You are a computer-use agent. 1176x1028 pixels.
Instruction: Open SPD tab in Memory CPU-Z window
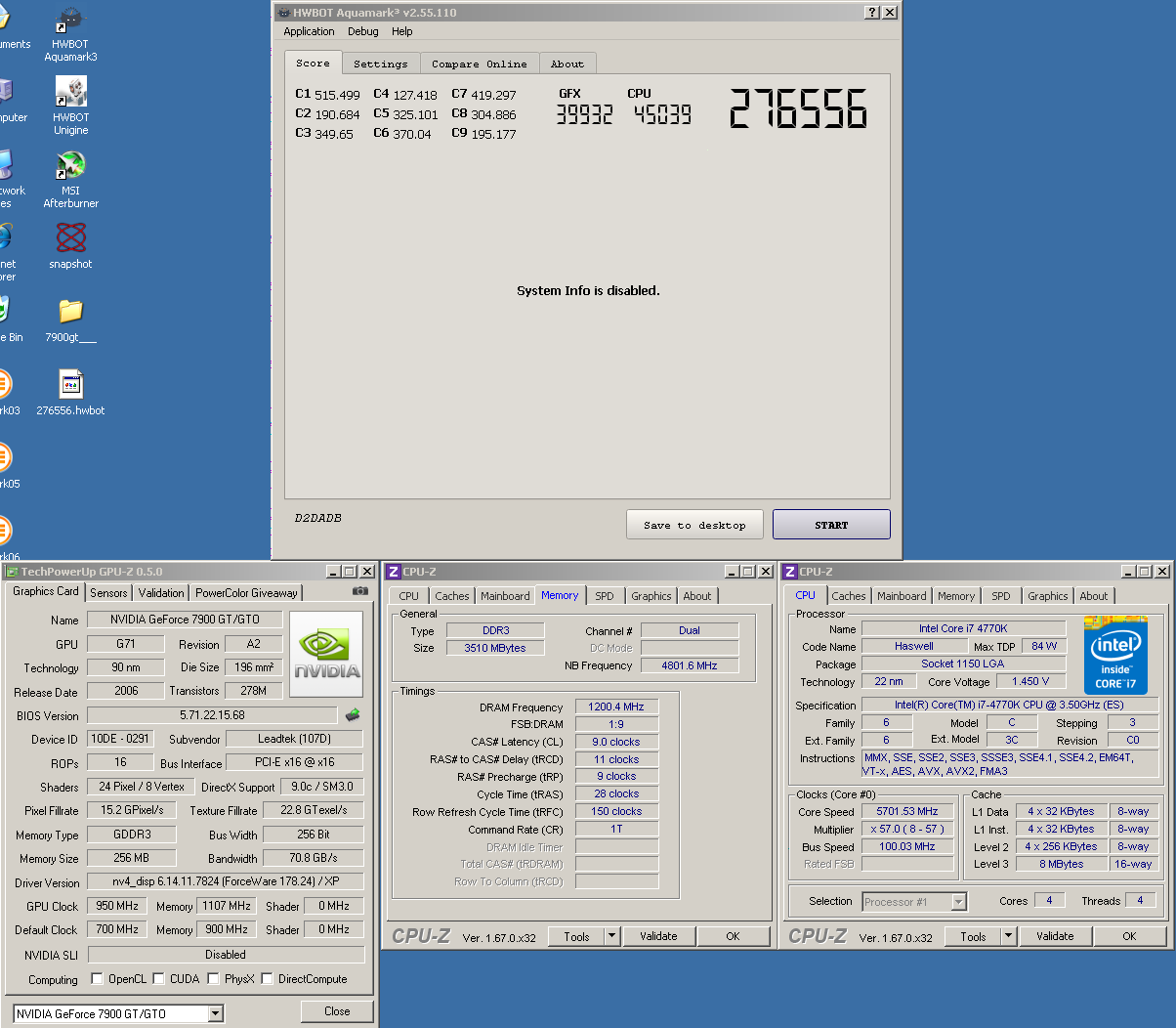605,596
